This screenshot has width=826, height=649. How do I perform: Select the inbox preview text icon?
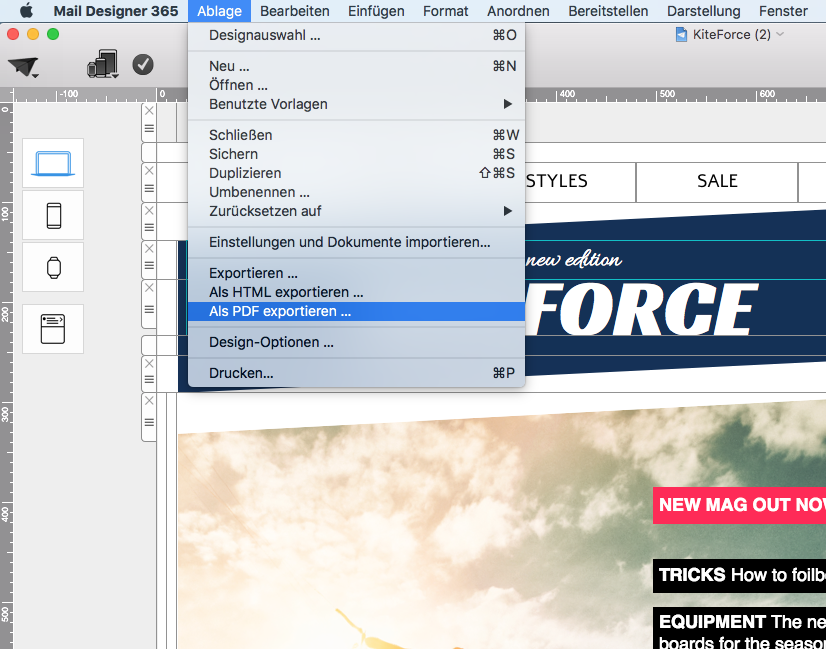[x=53, y=329]
